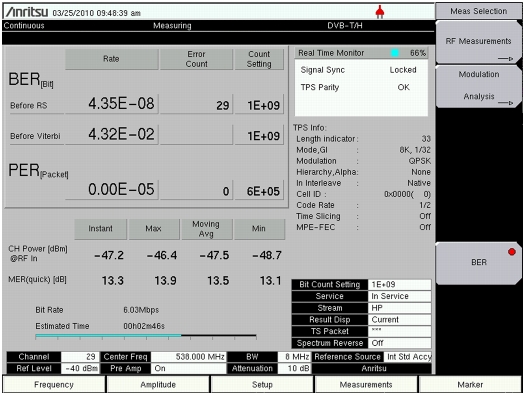Change Result Disp Current value
The width and height of the screenshot is (524, 394).
click(x=399, y=320)
